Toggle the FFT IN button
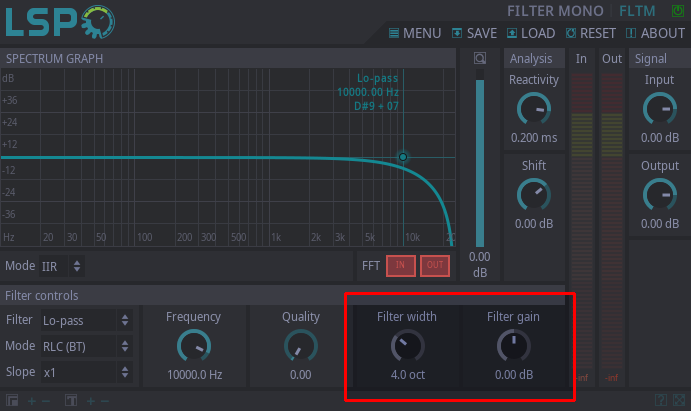 (x=401, y=265)
